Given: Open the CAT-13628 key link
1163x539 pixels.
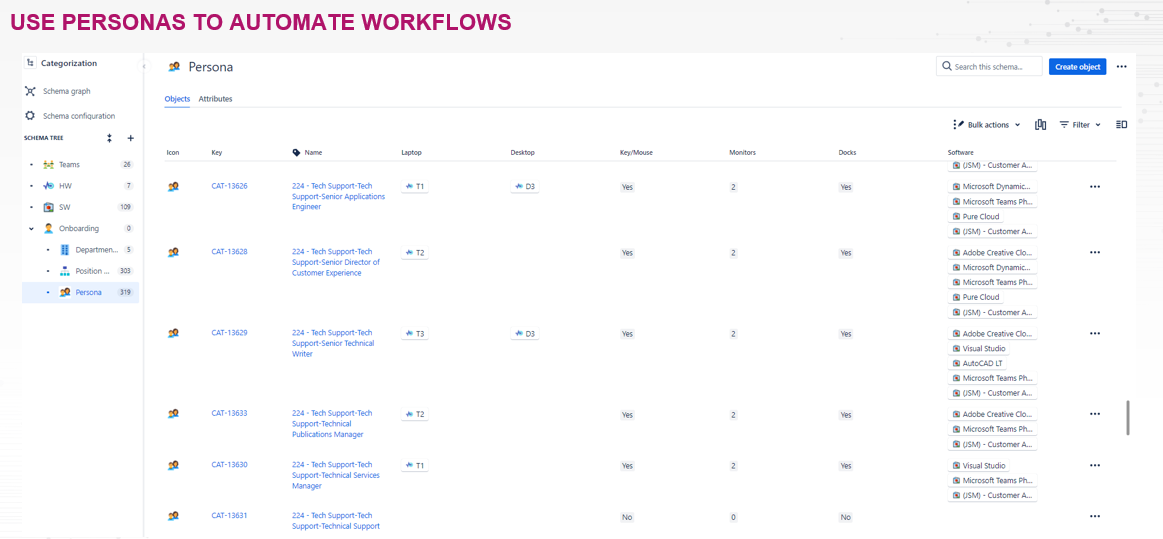Looking at the screenshot, I should (x=229, y=251).
